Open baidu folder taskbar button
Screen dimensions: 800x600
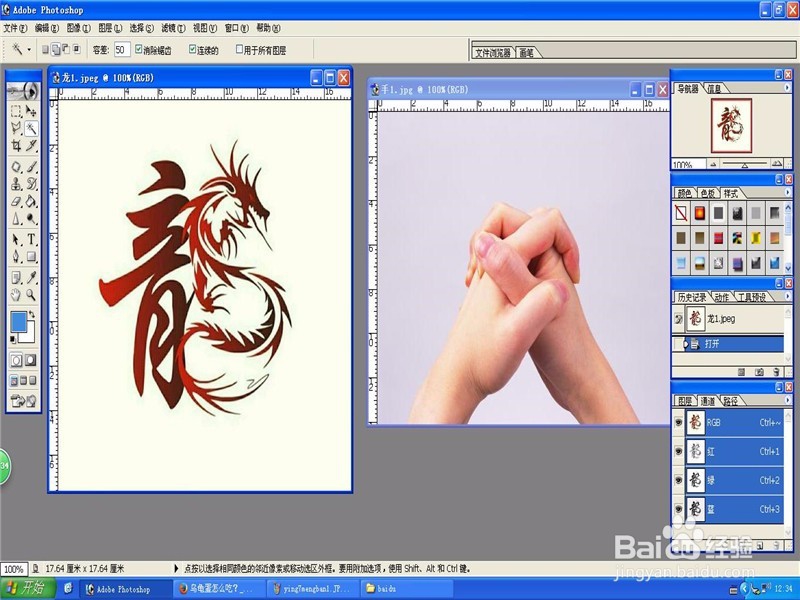406,589
